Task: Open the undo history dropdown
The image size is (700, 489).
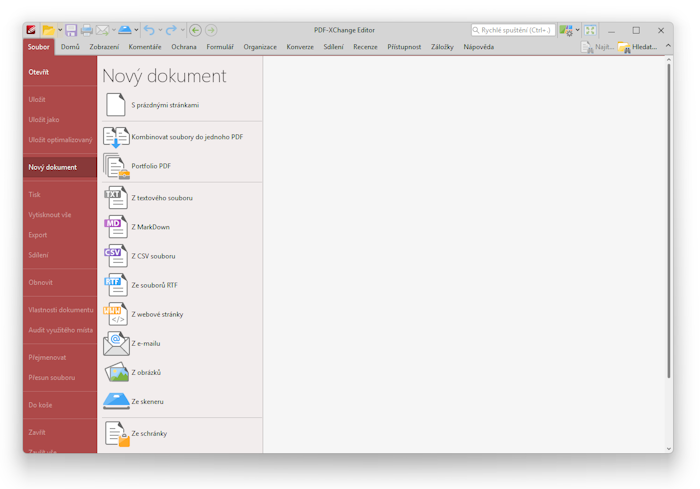Action: click(160, 30)
